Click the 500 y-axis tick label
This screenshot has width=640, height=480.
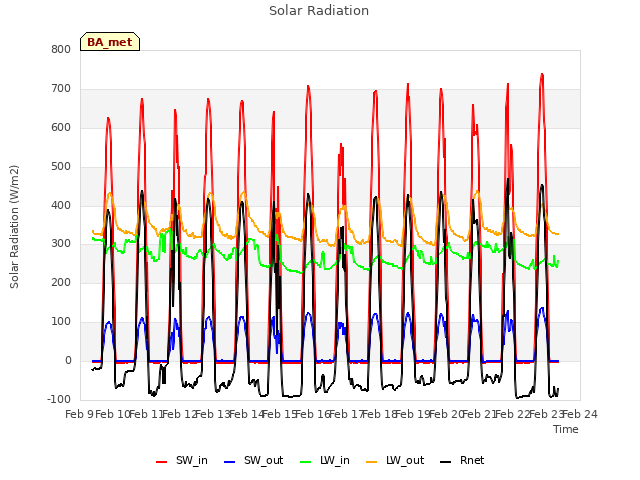61,166
